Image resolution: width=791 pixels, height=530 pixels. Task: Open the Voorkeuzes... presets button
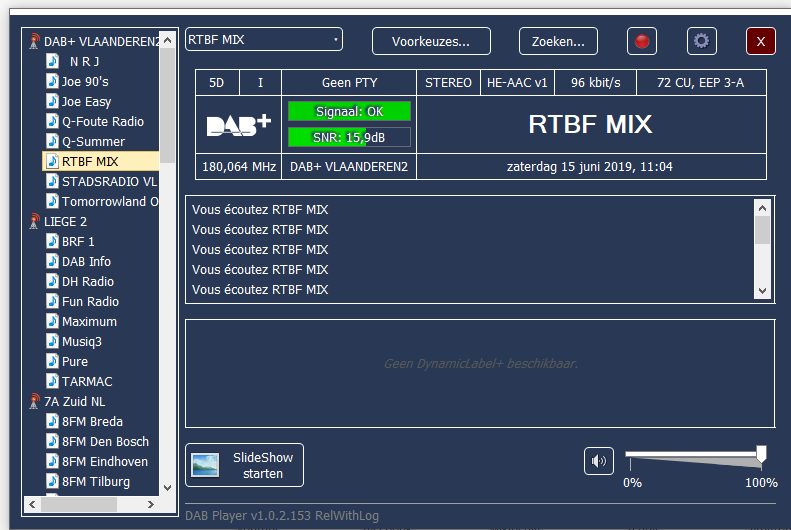[x=431, y=41]
